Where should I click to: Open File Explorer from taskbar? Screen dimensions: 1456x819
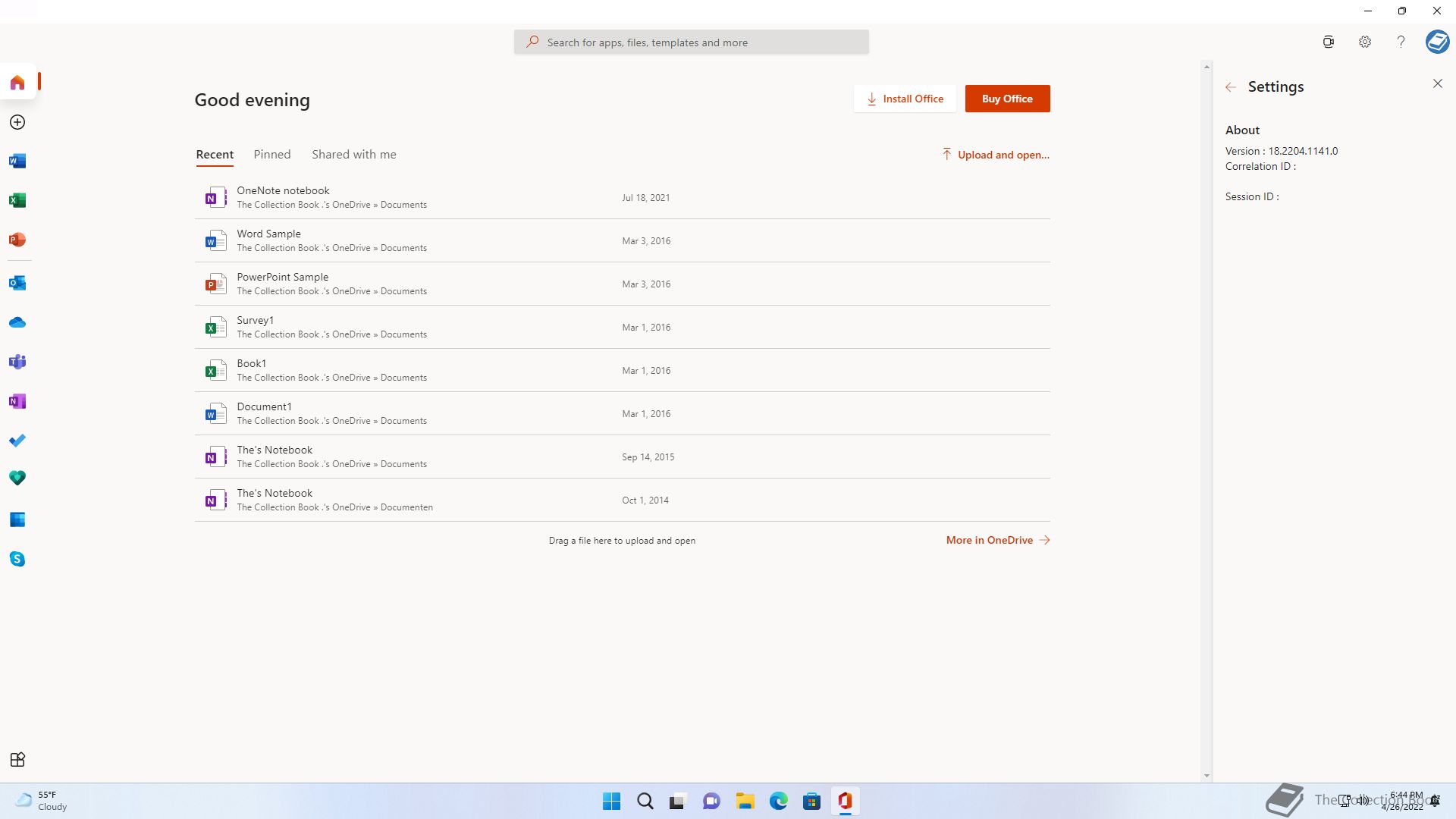point(745,801)
